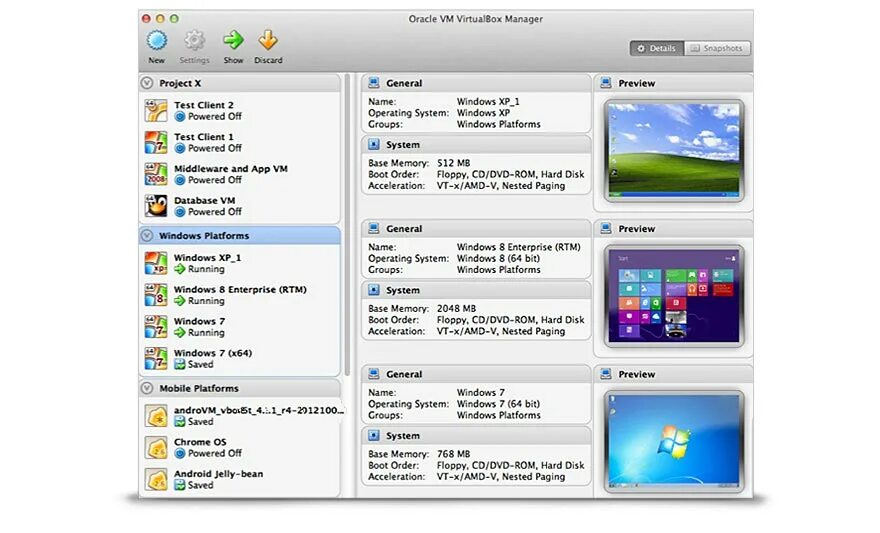The width and height of the screenshot is (880, 533).
Task: Select the 'Windows Platforms' group header text
Action: coord(204,236)
